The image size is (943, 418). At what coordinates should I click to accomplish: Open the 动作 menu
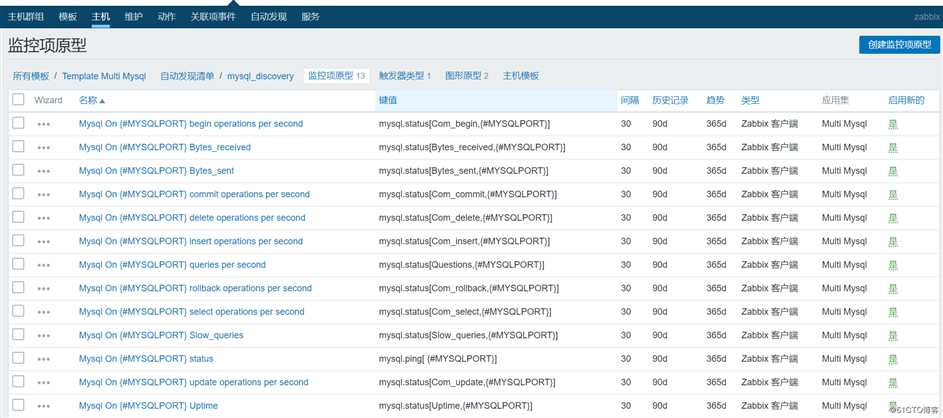(166, 17)
